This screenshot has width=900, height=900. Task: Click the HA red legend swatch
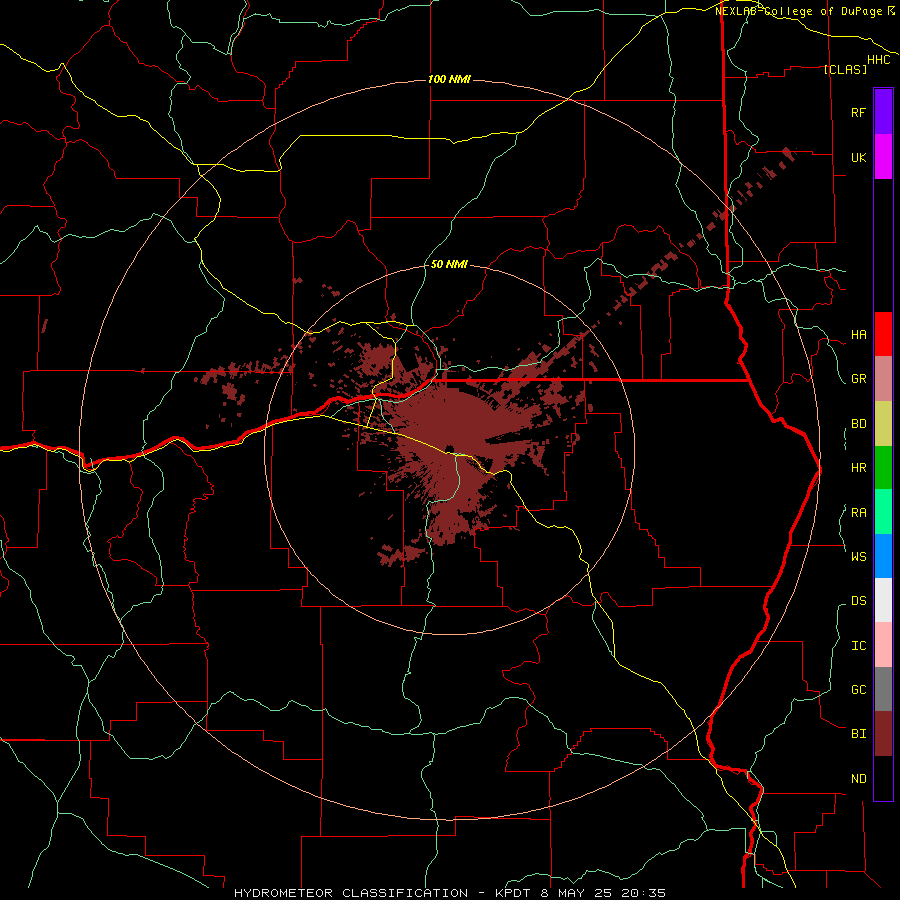tap(883, 334)
